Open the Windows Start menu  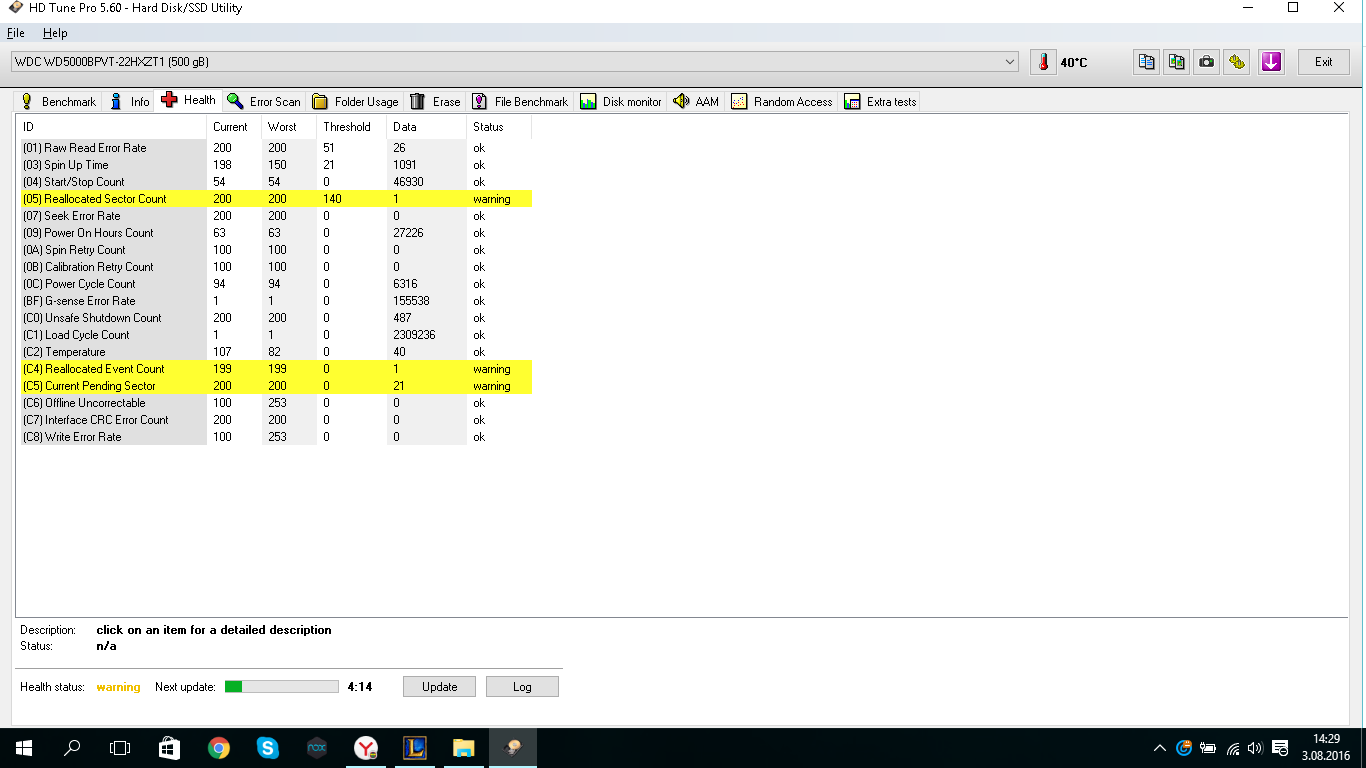(24, 747)
